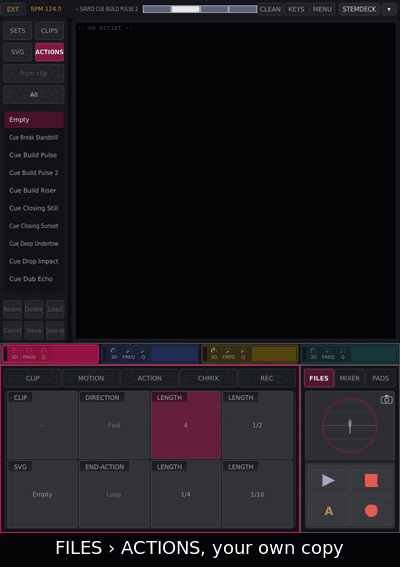This screenshot has height=567, width=400.
Task: Click the camera snapshot icon
Action: (x=386, y=399)
